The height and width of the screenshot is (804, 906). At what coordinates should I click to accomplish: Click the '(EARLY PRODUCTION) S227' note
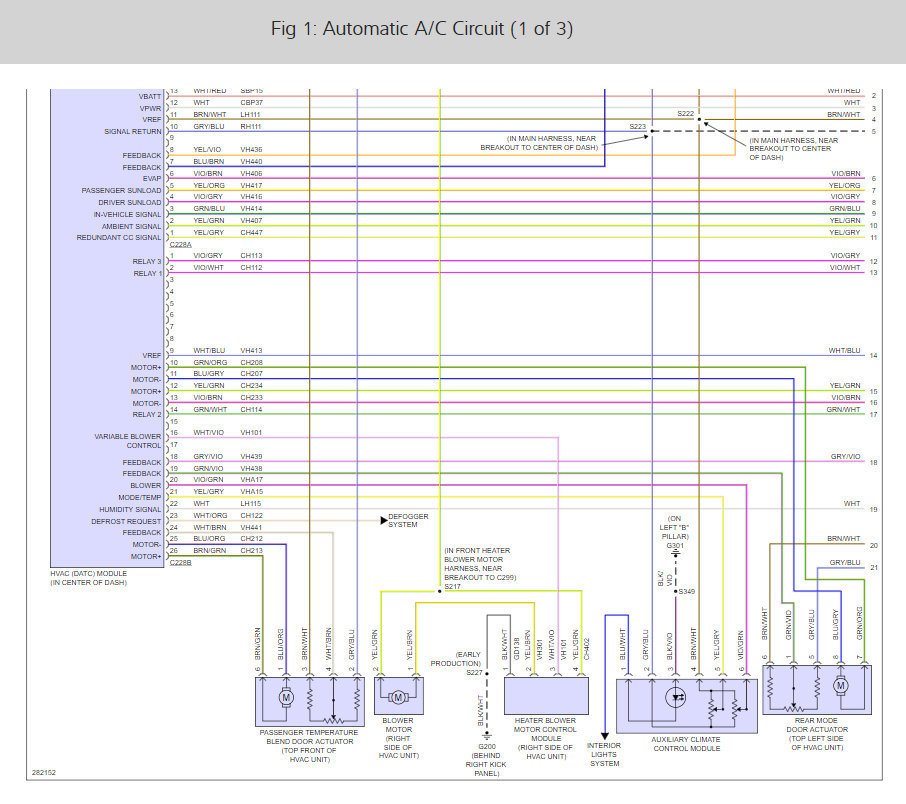(x=456, y=664)
